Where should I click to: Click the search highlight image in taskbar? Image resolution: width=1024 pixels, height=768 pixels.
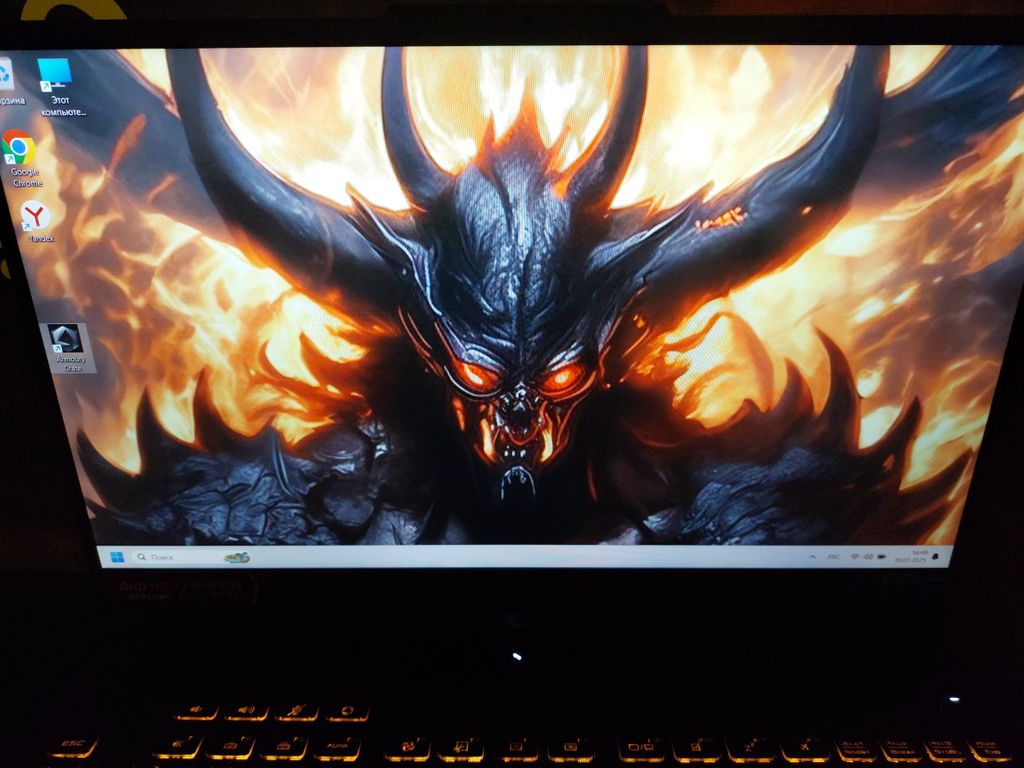pos(237,557)
